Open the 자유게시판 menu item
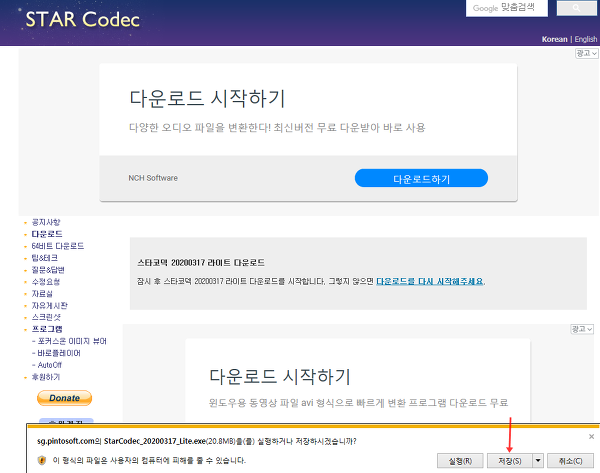The height and width of the screenshot is (473, 600). 49,305
